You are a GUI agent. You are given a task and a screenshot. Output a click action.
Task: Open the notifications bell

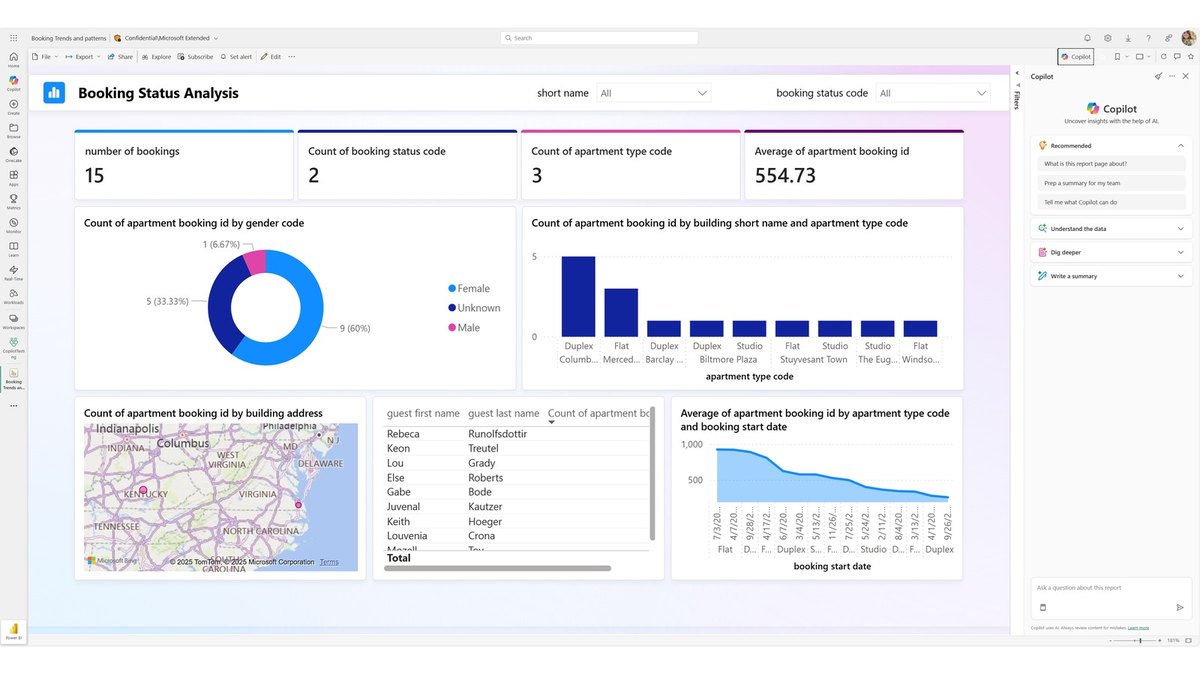(1087, 37)
